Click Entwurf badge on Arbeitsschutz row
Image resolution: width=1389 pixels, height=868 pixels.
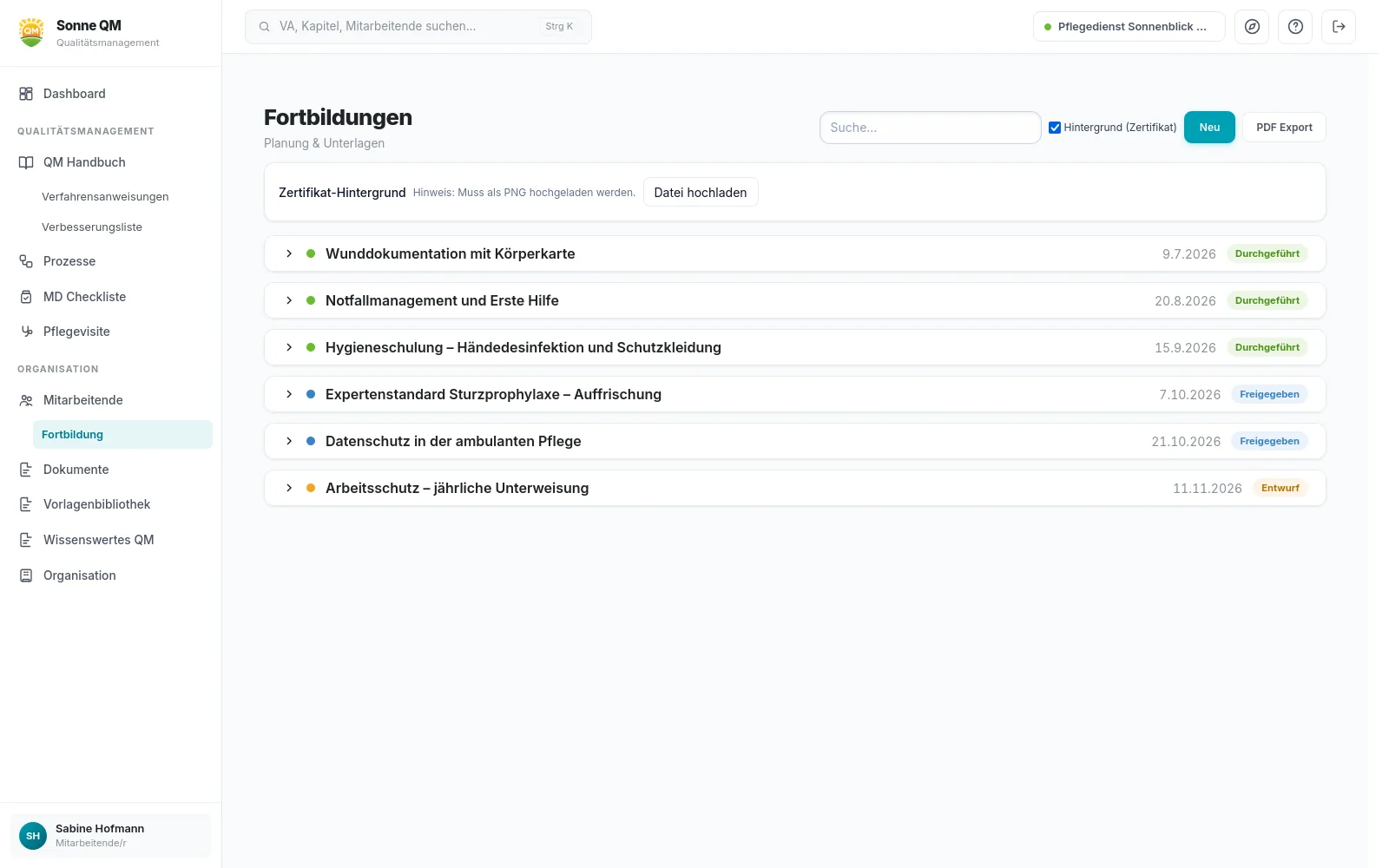point(1280,488)
